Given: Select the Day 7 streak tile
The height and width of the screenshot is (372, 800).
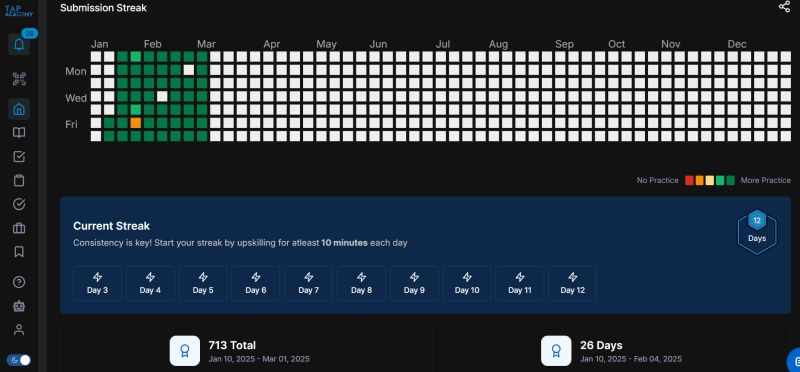Looking at the screenshot, I should [309, 283].
